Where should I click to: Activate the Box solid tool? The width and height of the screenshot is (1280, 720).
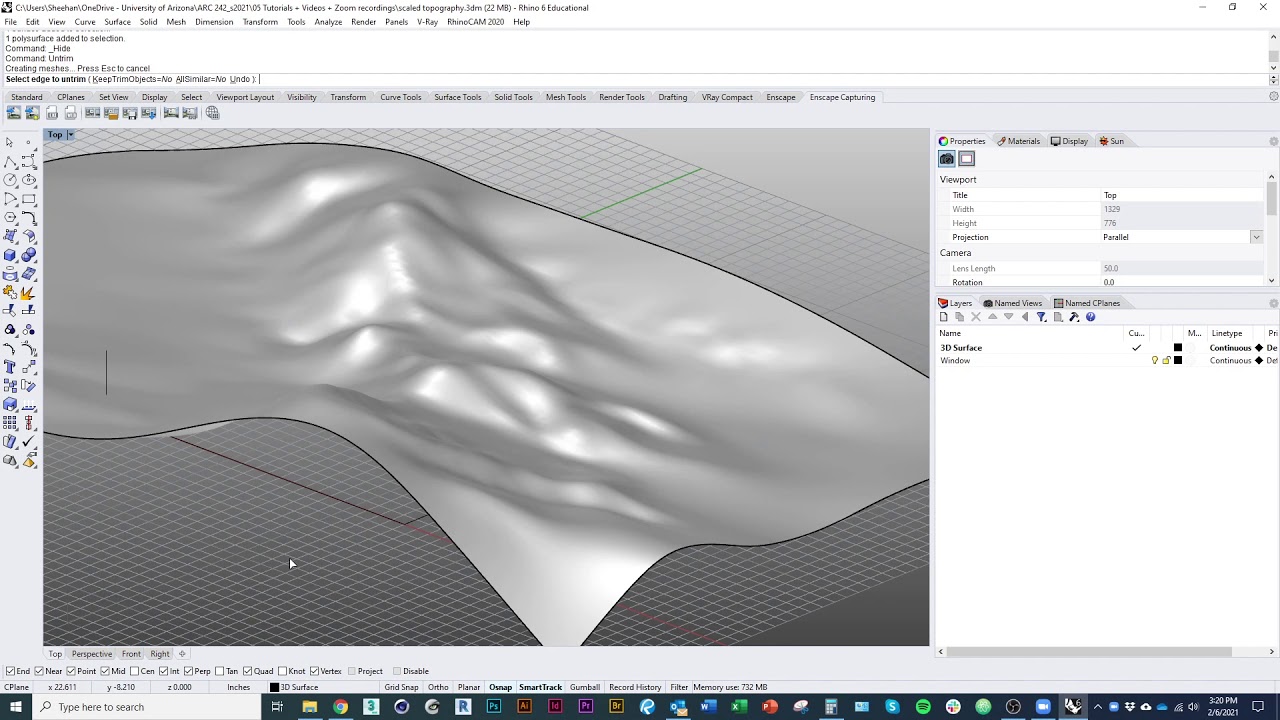click(x=10, y=255)
